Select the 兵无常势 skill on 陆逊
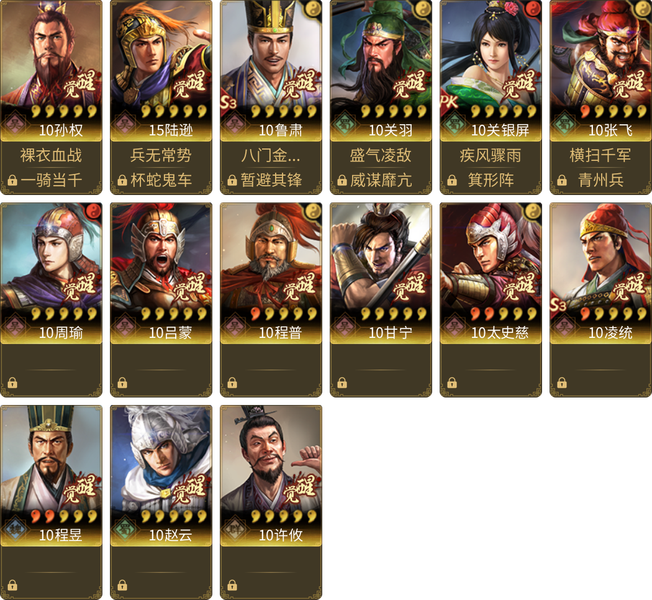The height and width of the screenshot is (600, 652). (x=161, y=156)
